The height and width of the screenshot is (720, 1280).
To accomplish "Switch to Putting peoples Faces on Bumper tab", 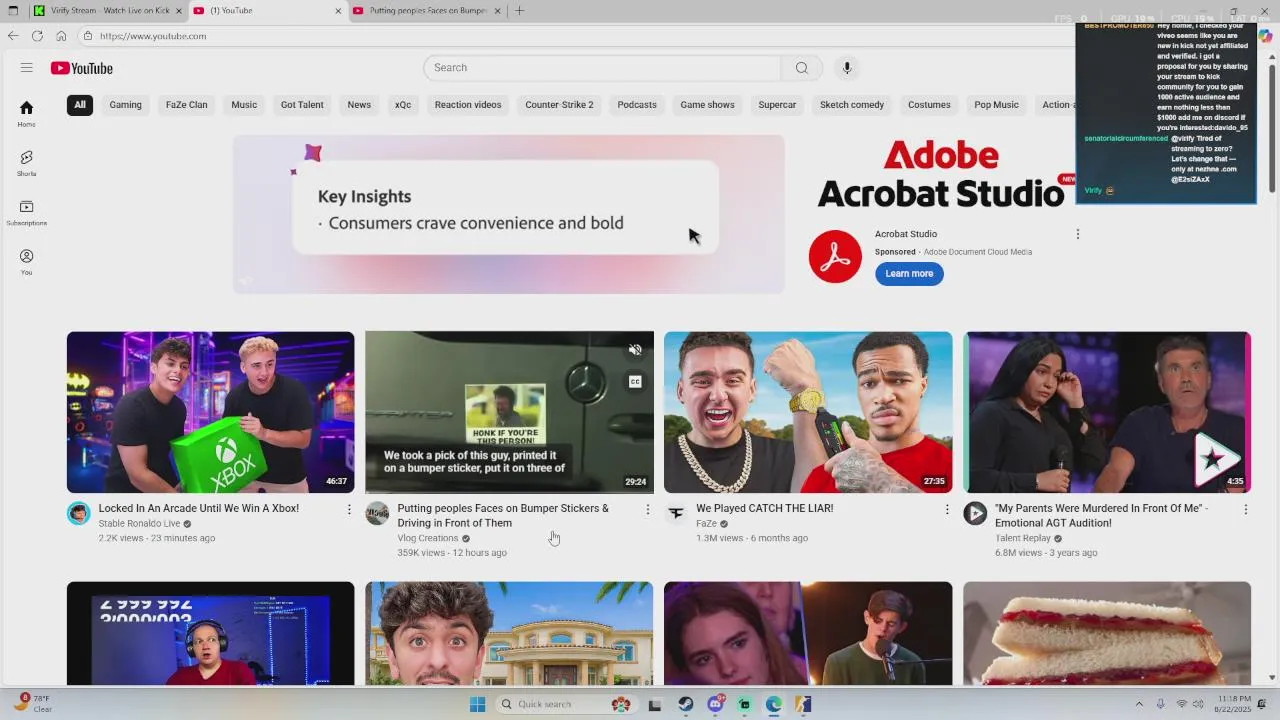I will click(427, 11).
